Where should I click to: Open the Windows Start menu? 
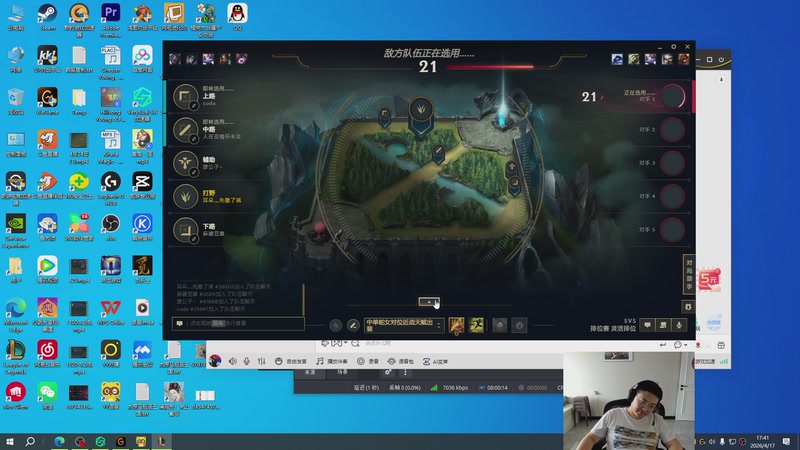coord(10,441)
